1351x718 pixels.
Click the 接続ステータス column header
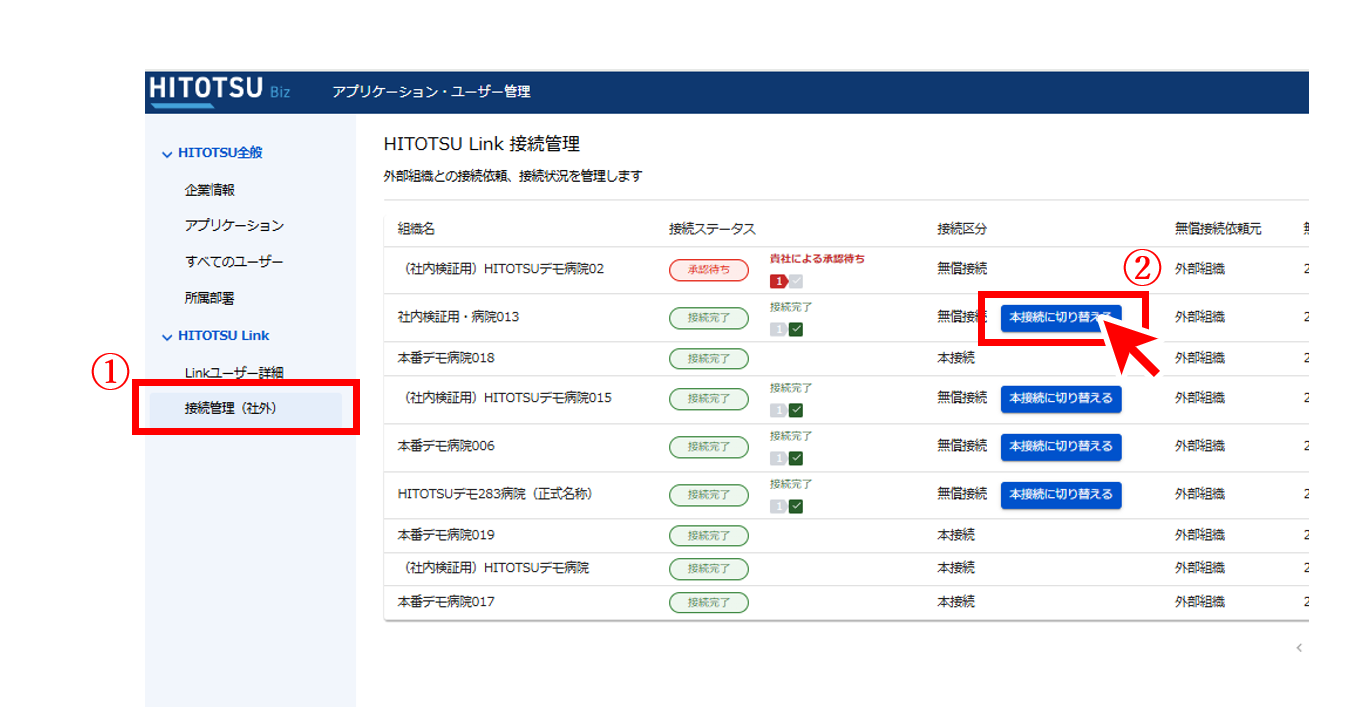[x=712, y=229]
